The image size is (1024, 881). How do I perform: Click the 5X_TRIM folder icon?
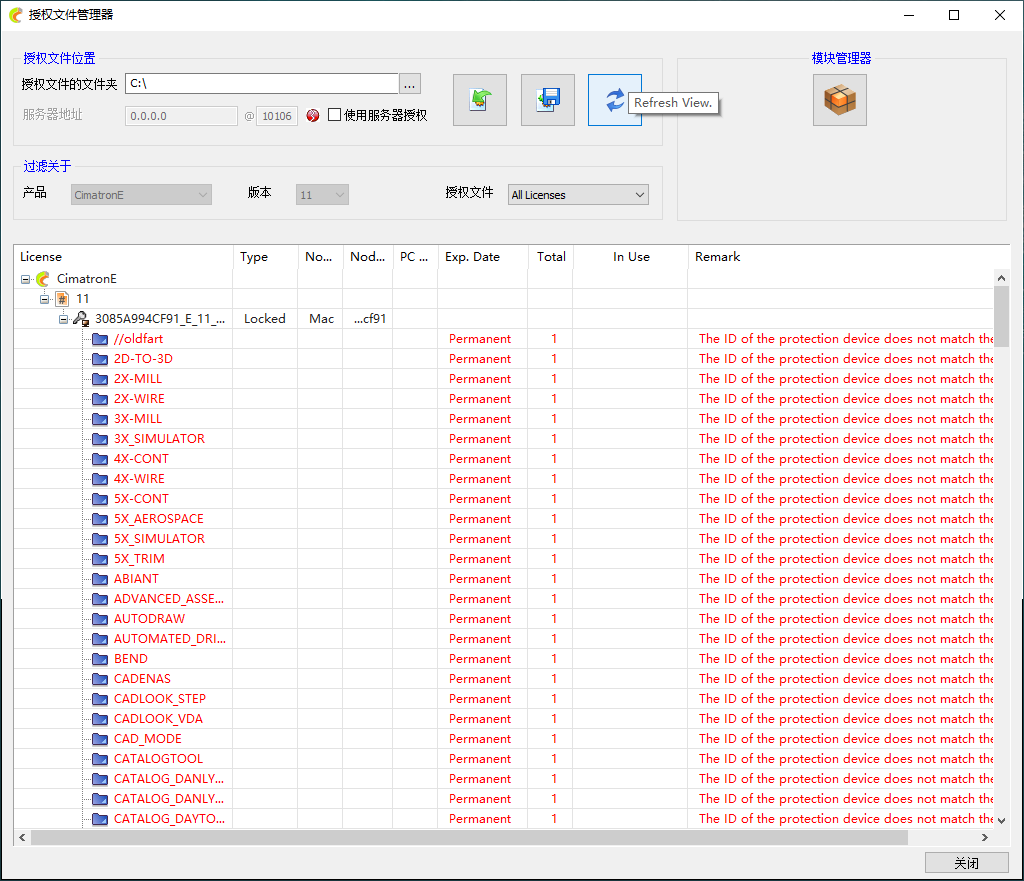click(100, 559)
